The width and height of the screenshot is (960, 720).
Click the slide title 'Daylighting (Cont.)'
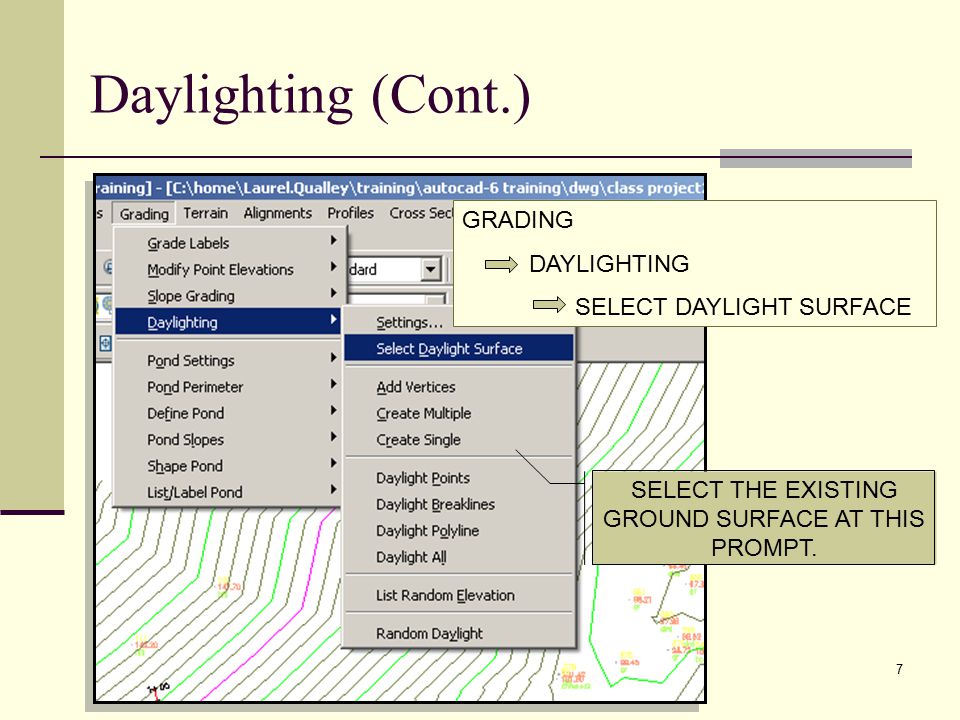tap(310, 97)
